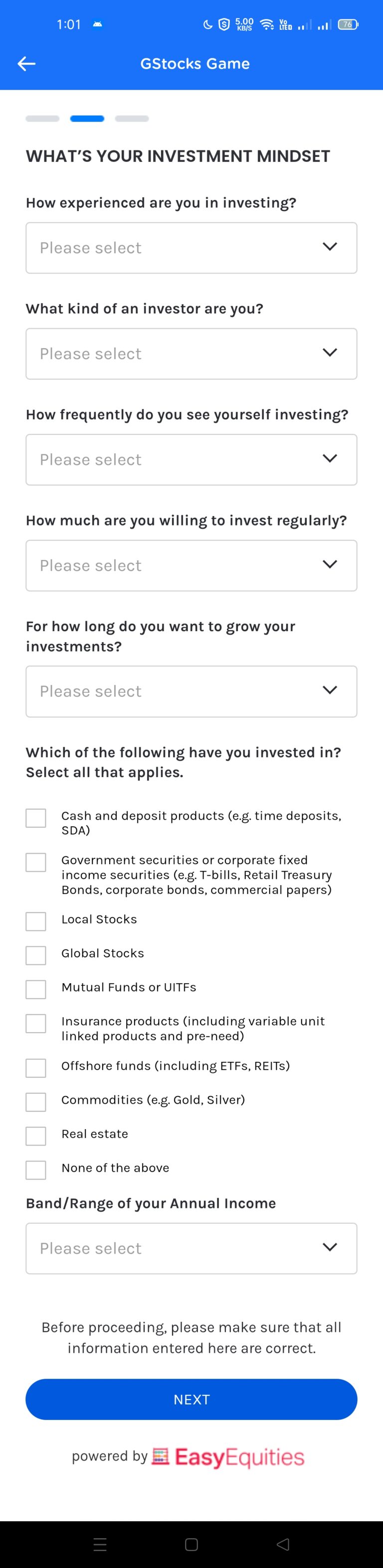Screen dimensions: 383x1568
Task: Check the Mutual Funds or UITFs option
Action: pos(35,989)
